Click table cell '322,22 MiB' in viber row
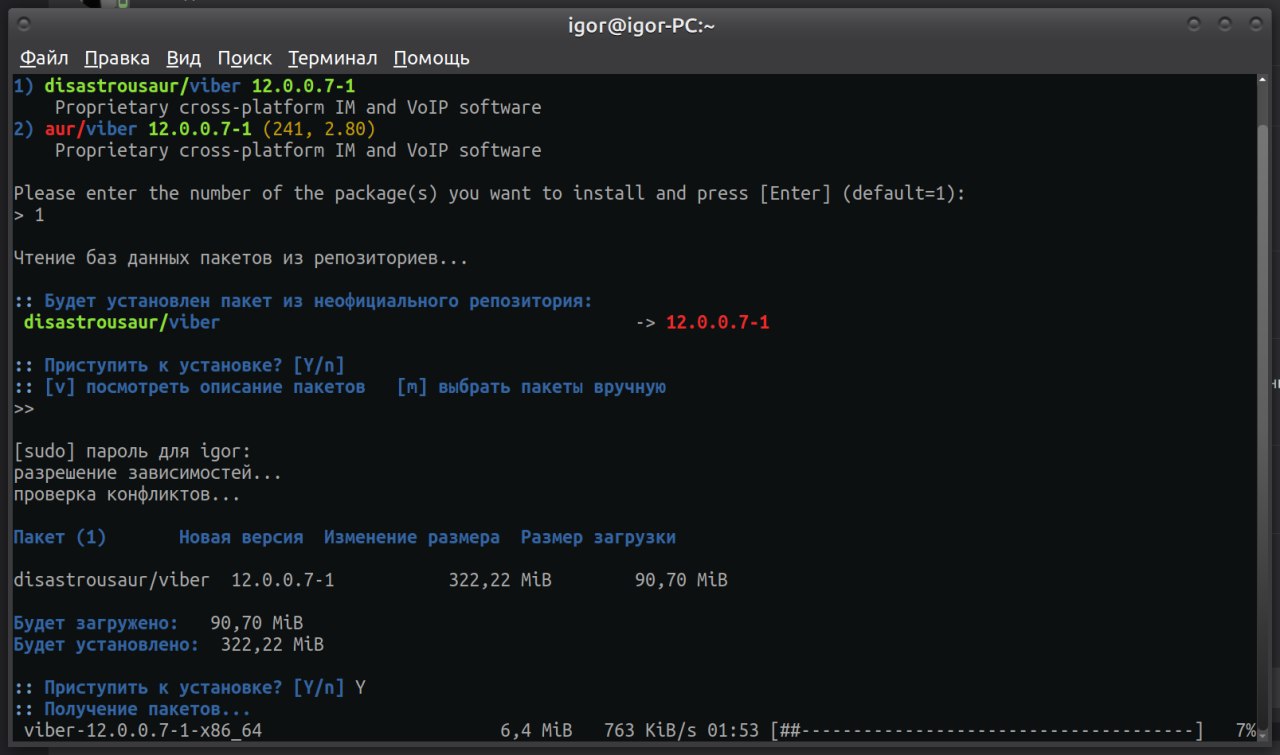Screen dimensions: 1280x755 point(500,581)
